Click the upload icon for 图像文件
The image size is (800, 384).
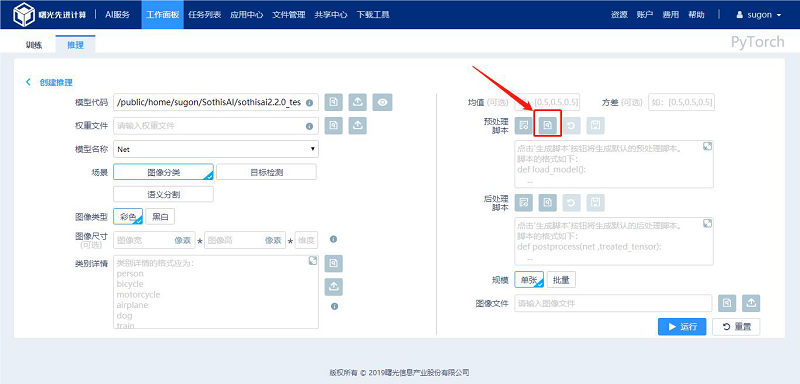pyautogui.click(x=751, y=303)
